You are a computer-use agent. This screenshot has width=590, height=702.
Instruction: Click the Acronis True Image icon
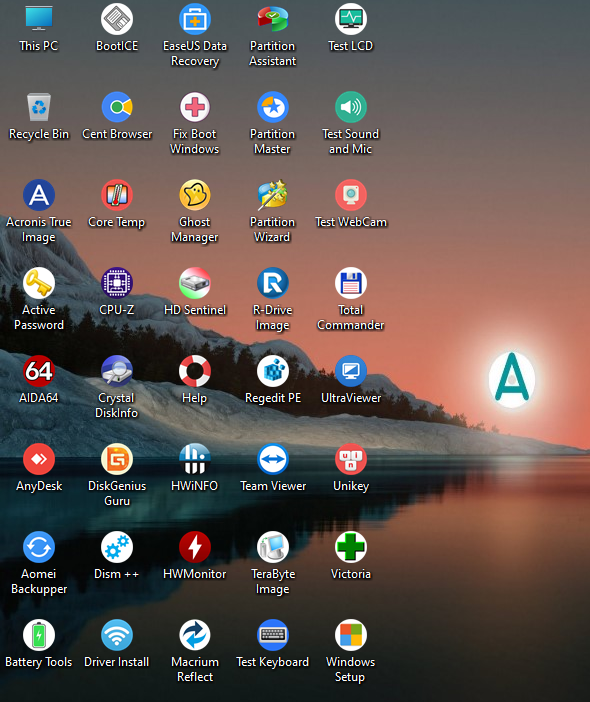point(38,195)
